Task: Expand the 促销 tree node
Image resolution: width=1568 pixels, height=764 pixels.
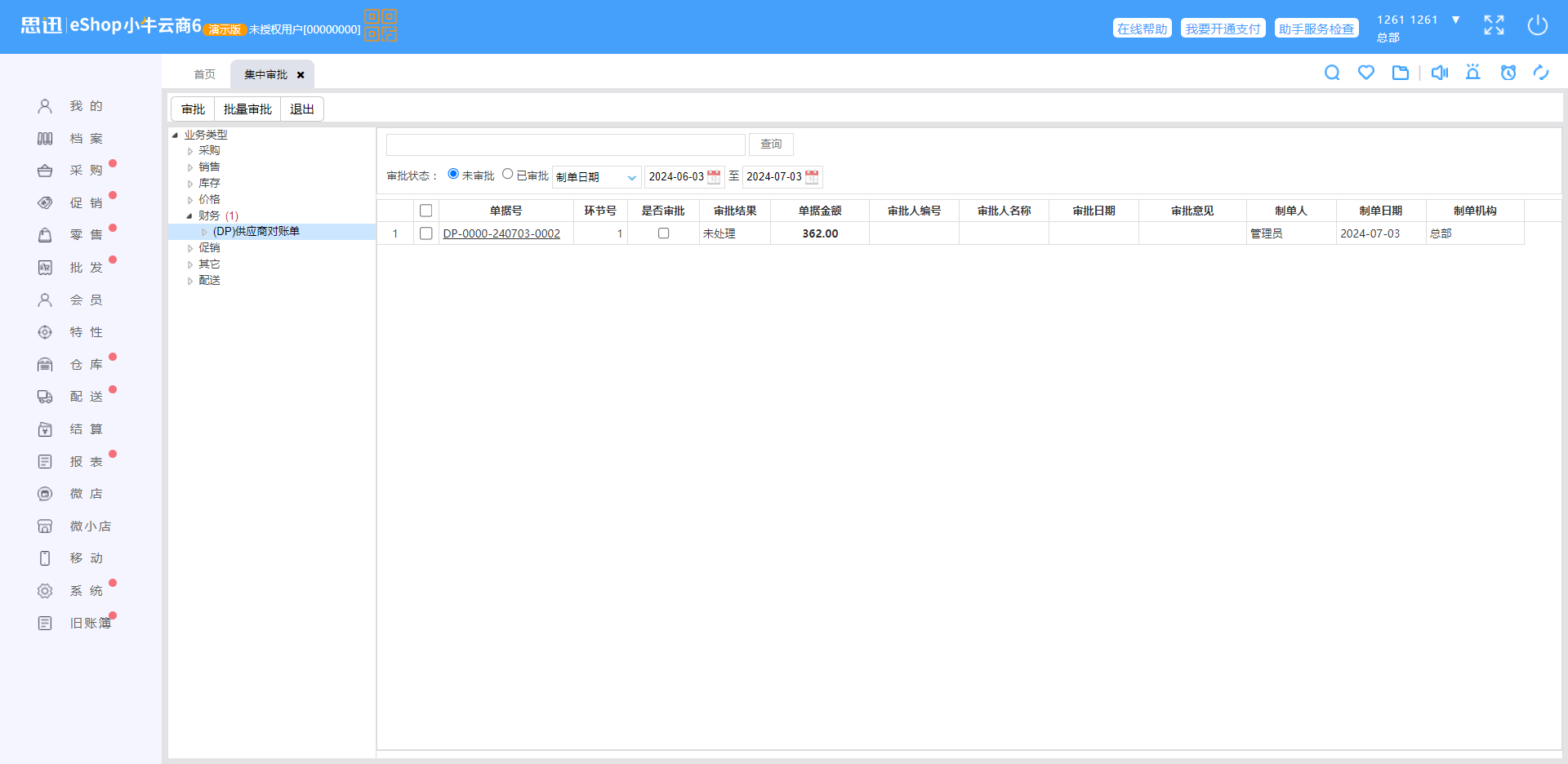Action: click(x=190, y=248)
